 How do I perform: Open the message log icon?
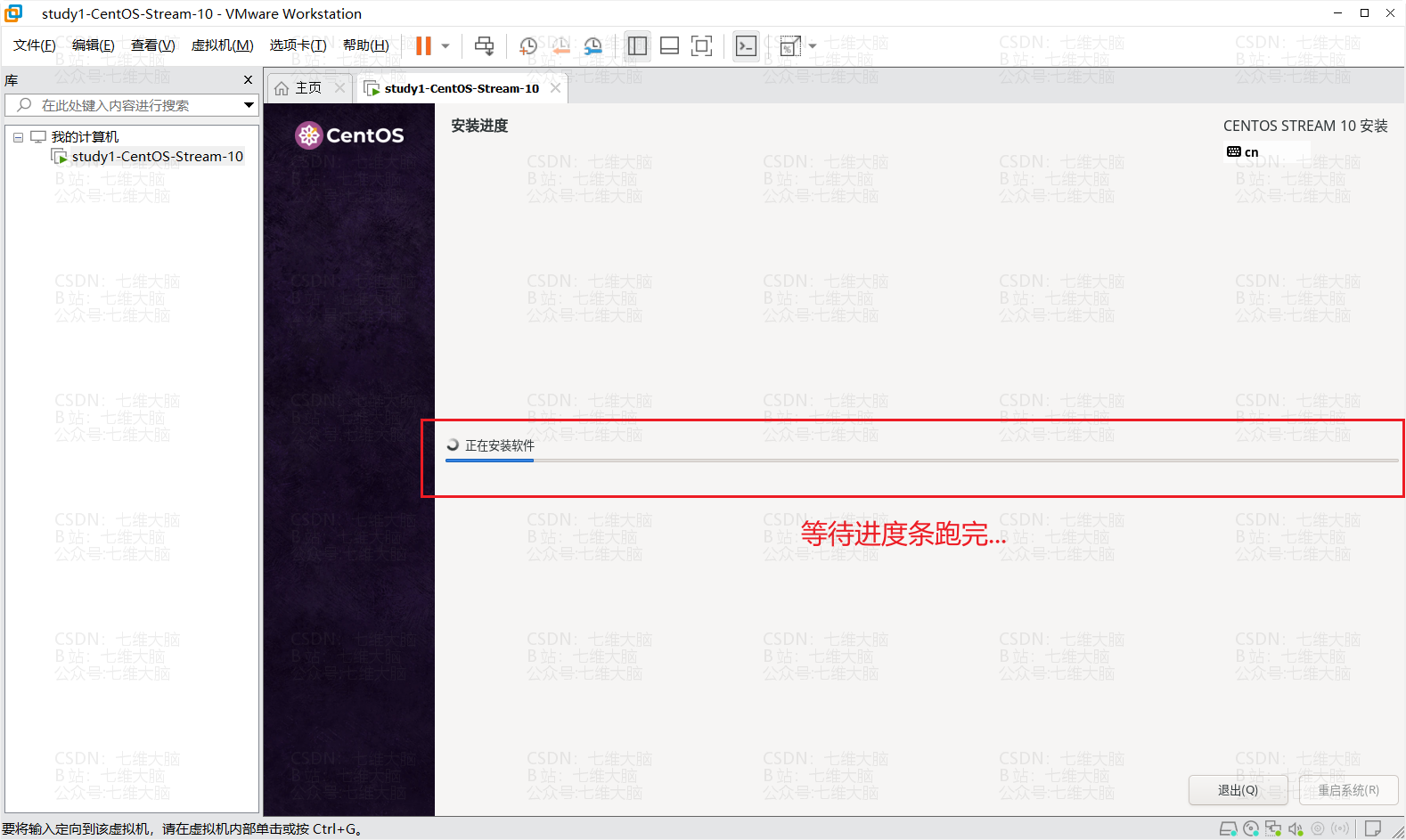point(1373,829)
